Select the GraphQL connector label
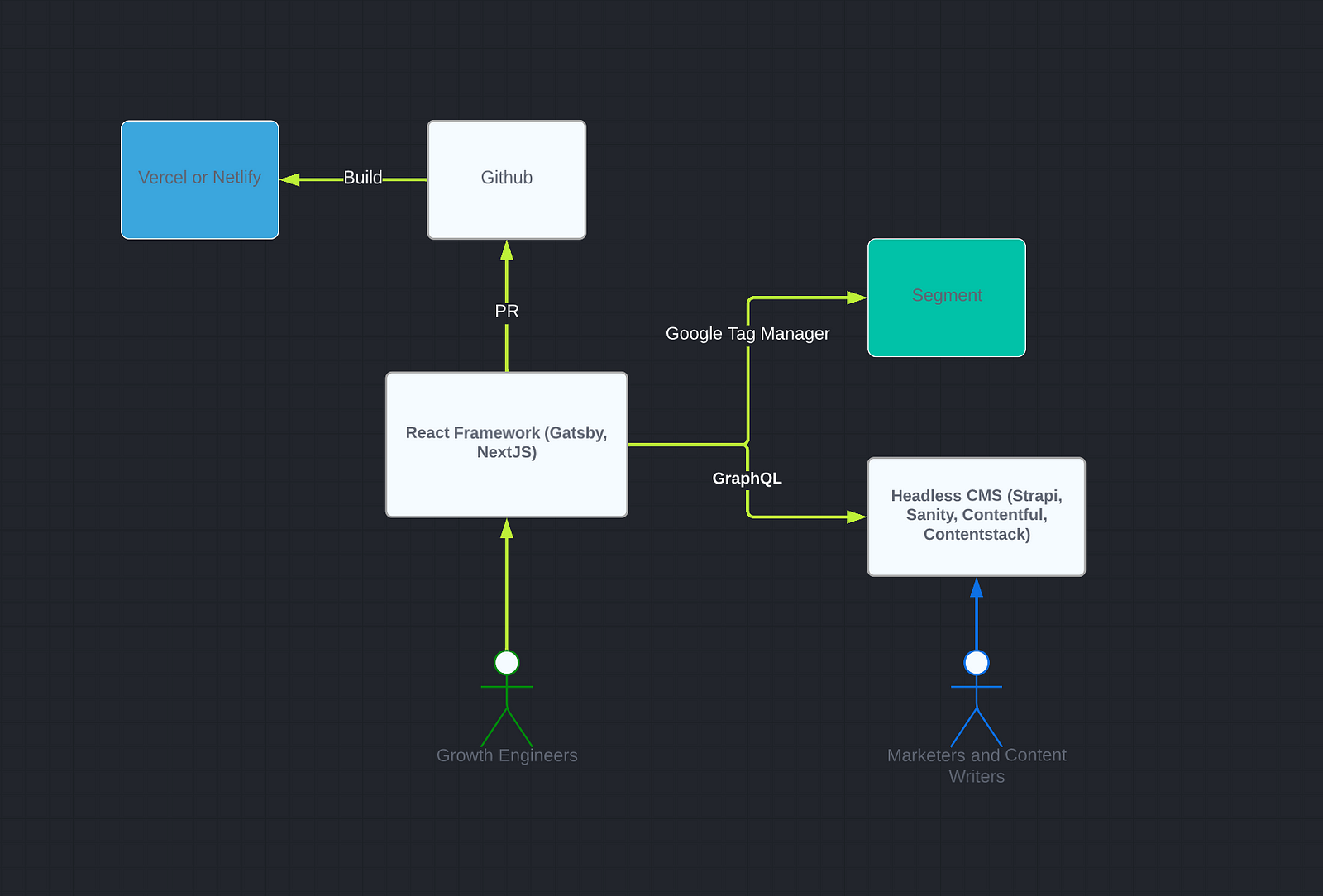Screen dimensions: 1323x896 point(746,478)
